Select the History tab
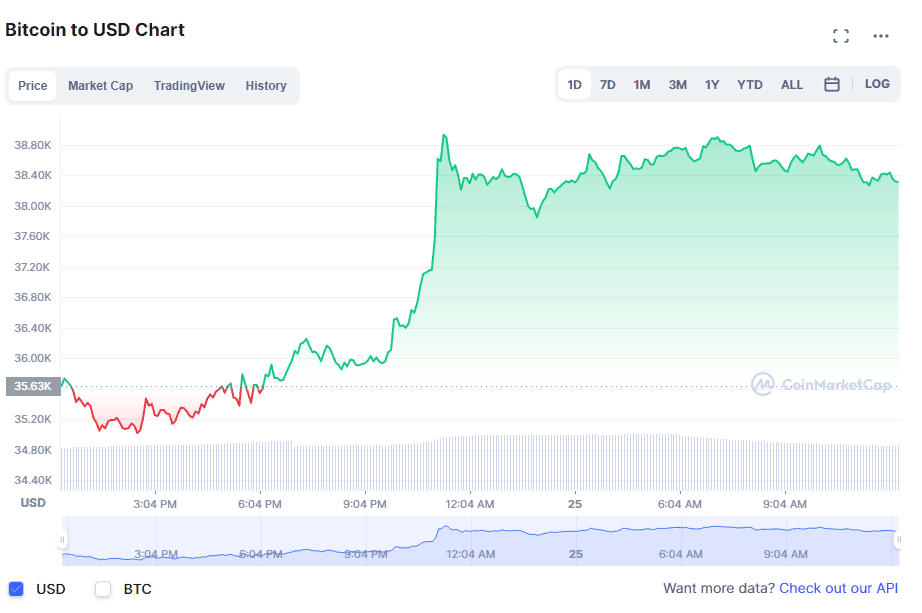The image size is (922, 613). point(266,86)
